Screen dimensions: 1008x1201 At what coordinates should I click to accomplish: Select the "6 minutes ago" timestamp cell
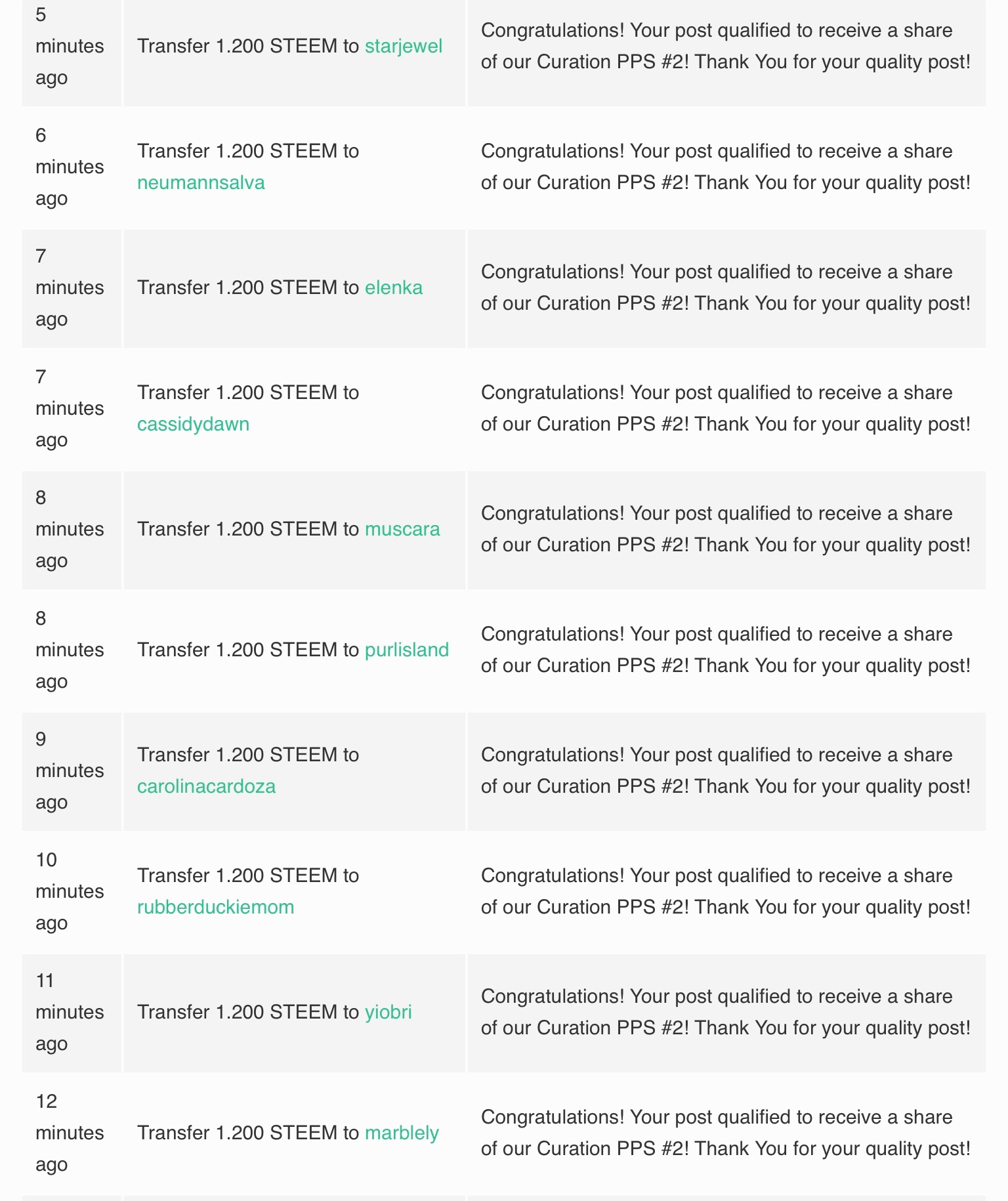(x=69, y=167)
